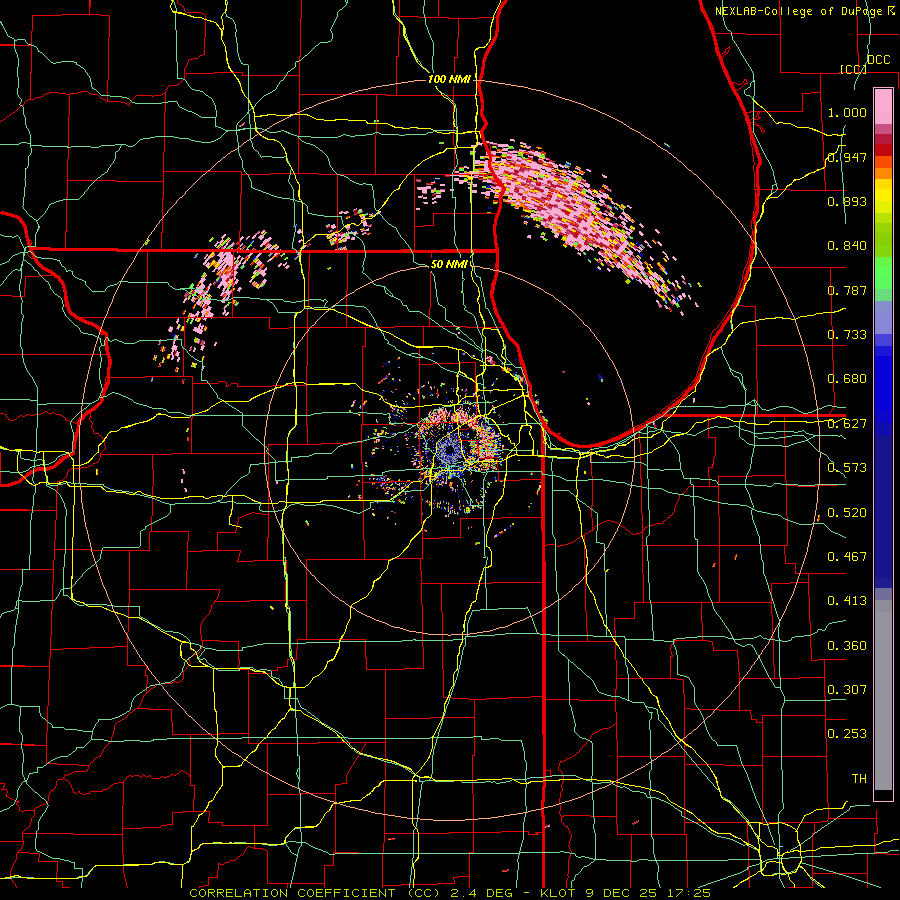This screenshot has height=900, width=900.
Task: Select the 0.947 legend value
Action: (847, 157)
